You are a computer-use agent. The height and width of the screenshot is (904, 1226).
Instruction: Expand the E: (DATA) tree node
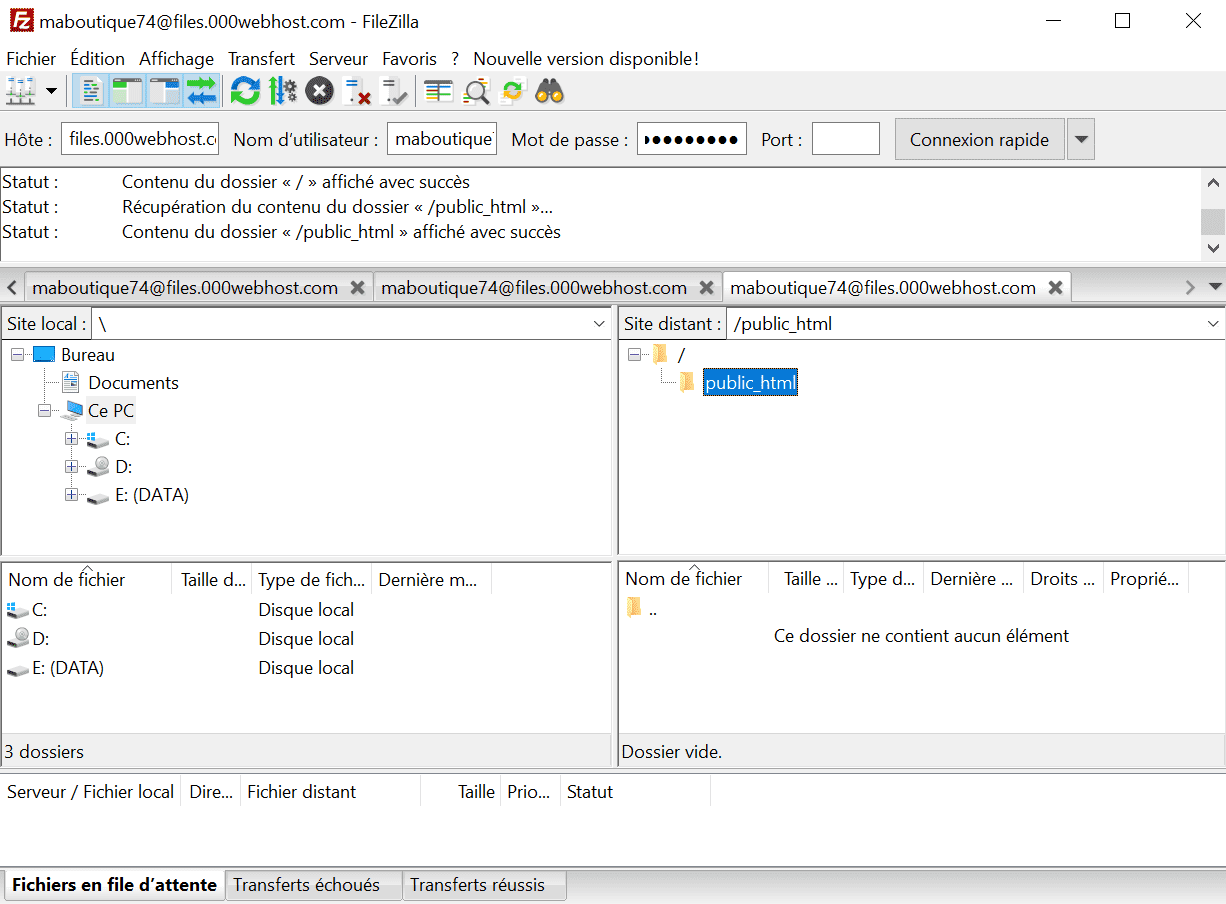click(71, 495)
